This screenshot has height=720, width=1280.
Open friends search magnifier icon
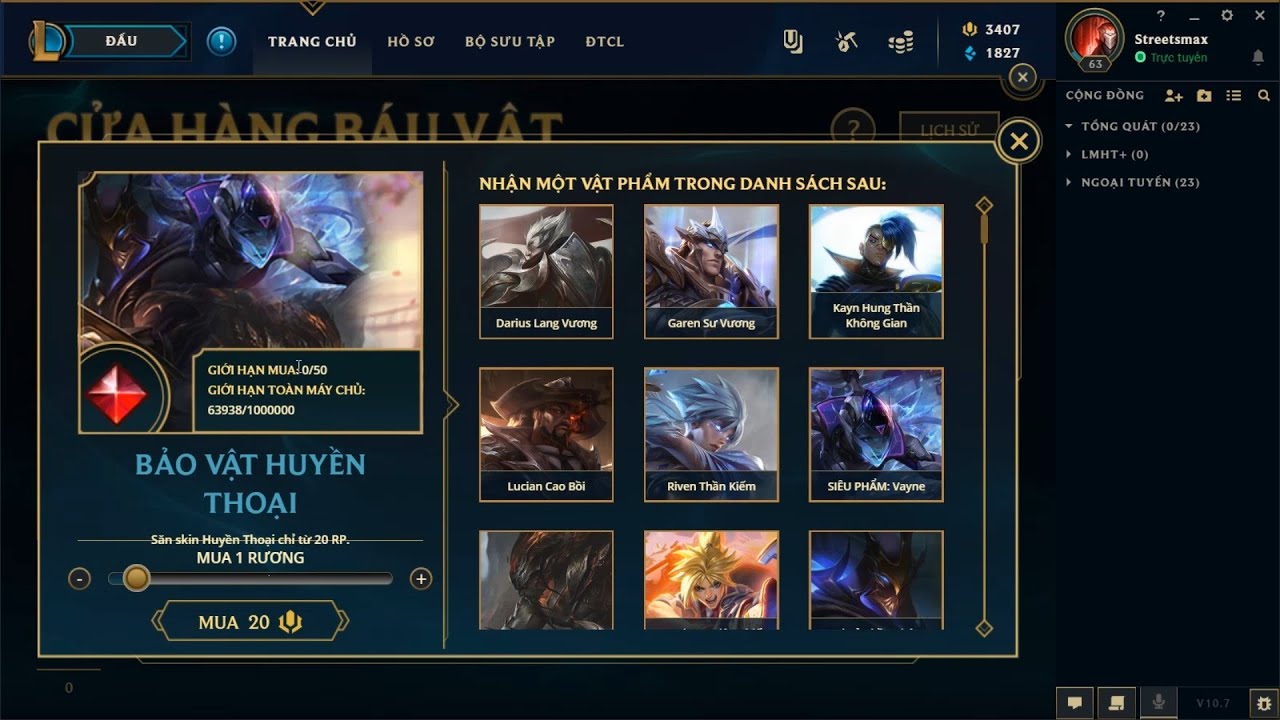point(1264,96)
